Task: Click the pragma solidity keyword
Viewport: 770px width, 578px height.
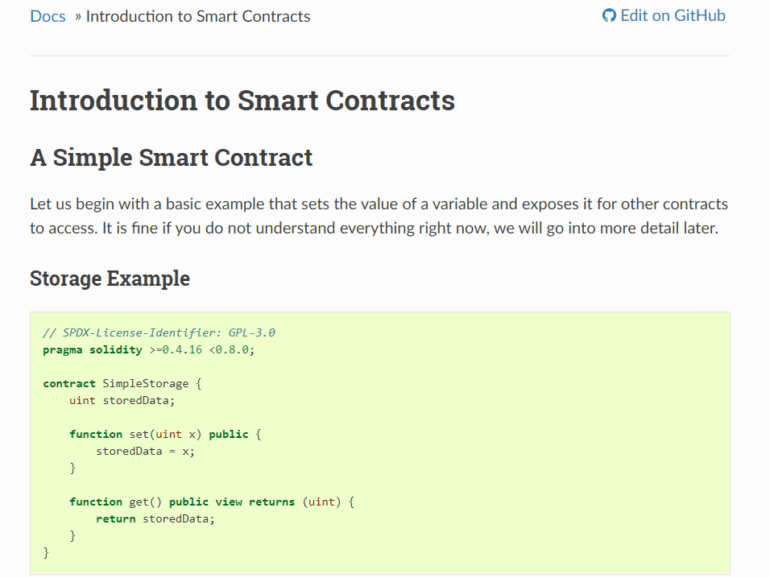Action: 92,350
